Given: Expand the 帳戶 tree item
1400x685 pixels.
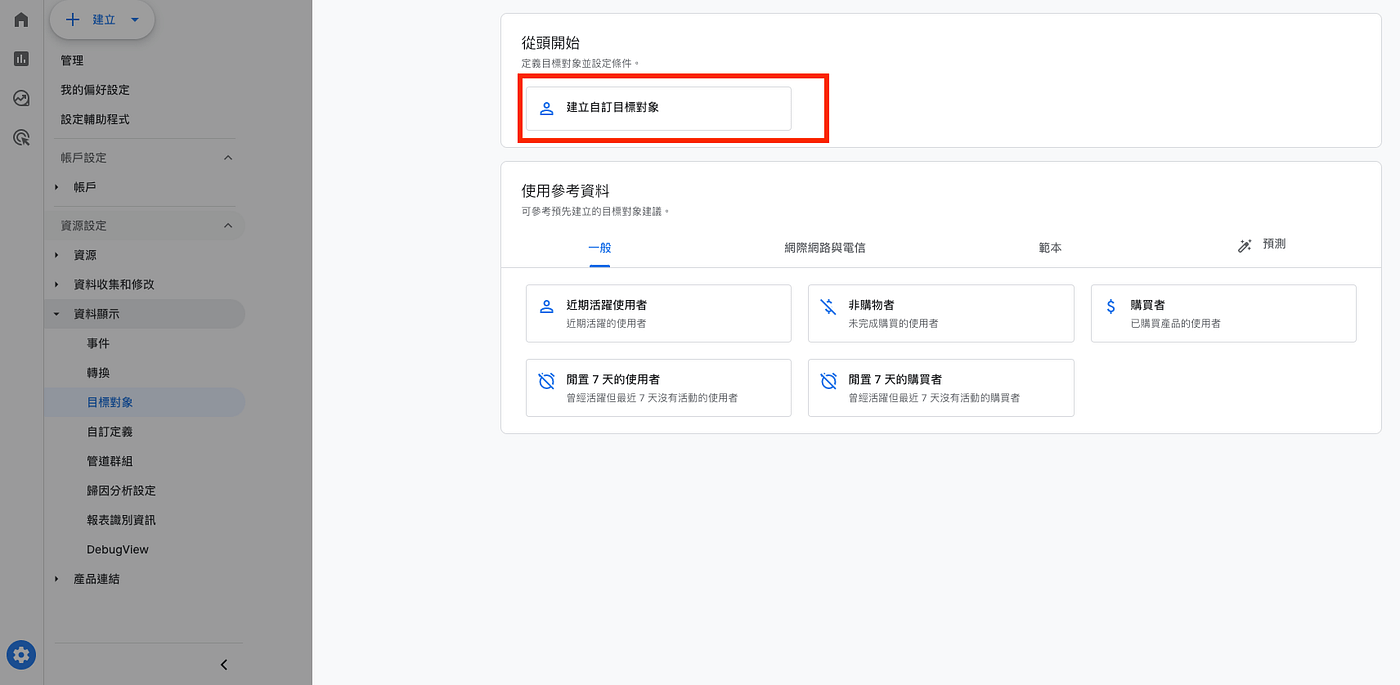Looking at the screenshot, I should point(57,187).
